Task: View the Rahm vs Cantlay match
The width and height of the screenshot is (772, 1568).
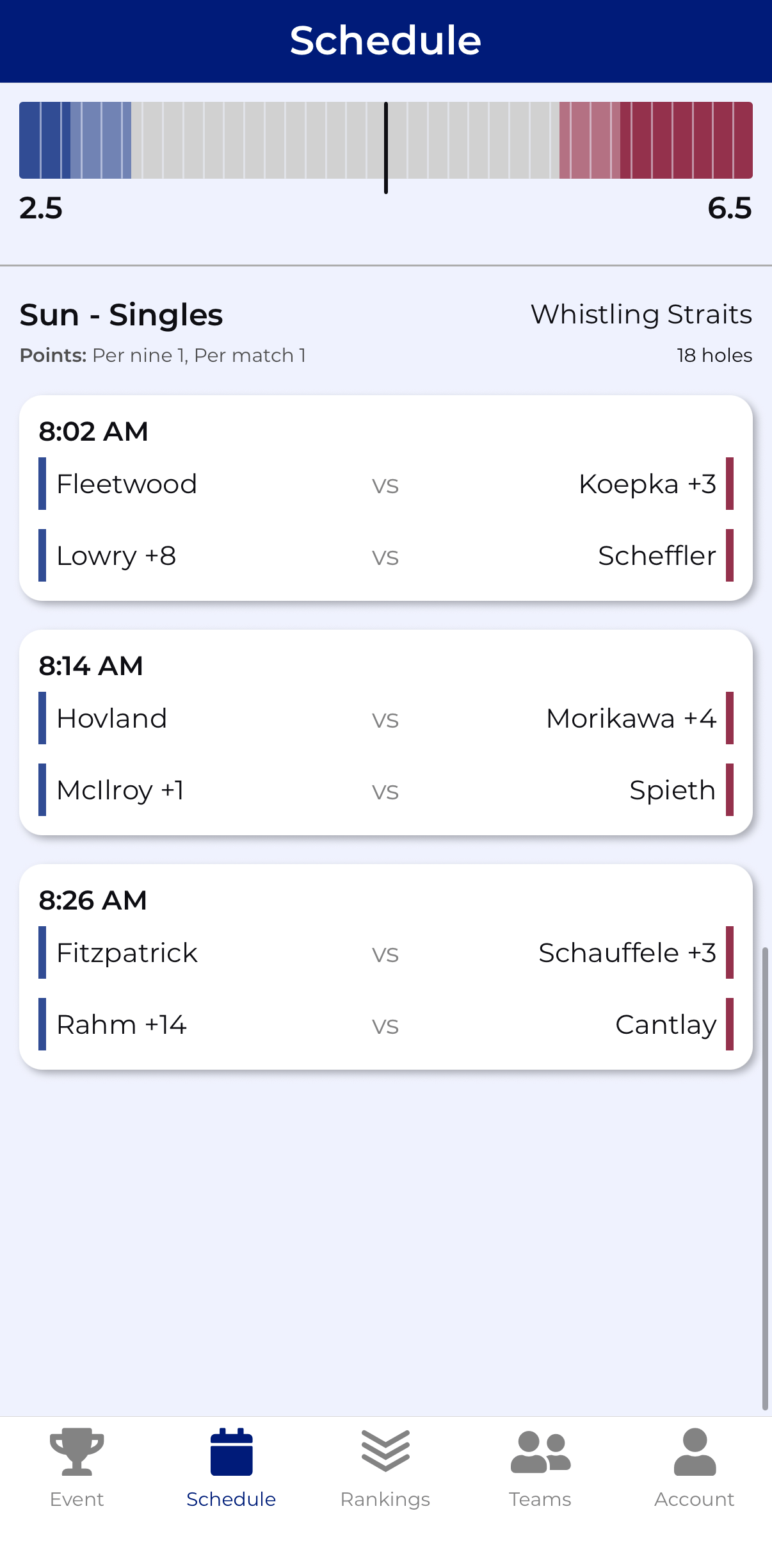Action: (x=385, y=1025)
